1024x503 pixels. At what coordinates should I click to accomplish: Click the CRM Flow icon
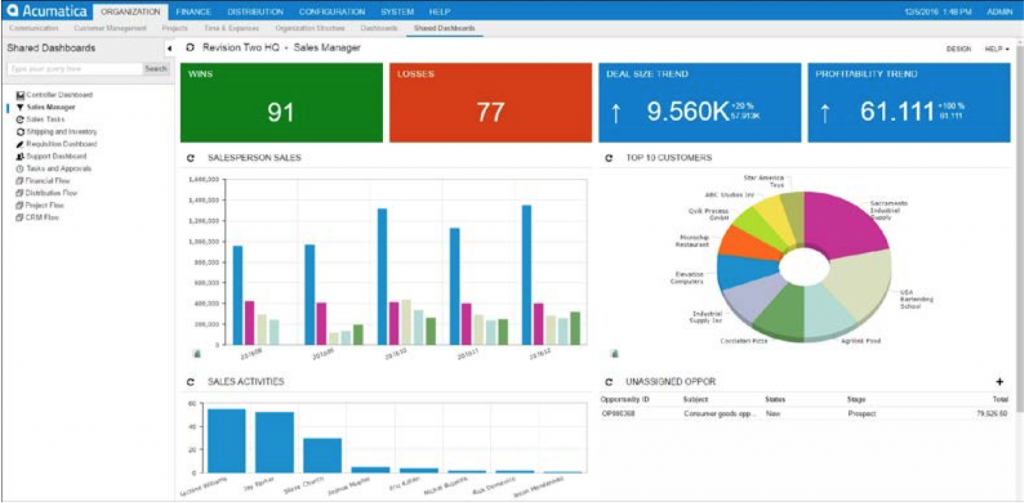20,218
